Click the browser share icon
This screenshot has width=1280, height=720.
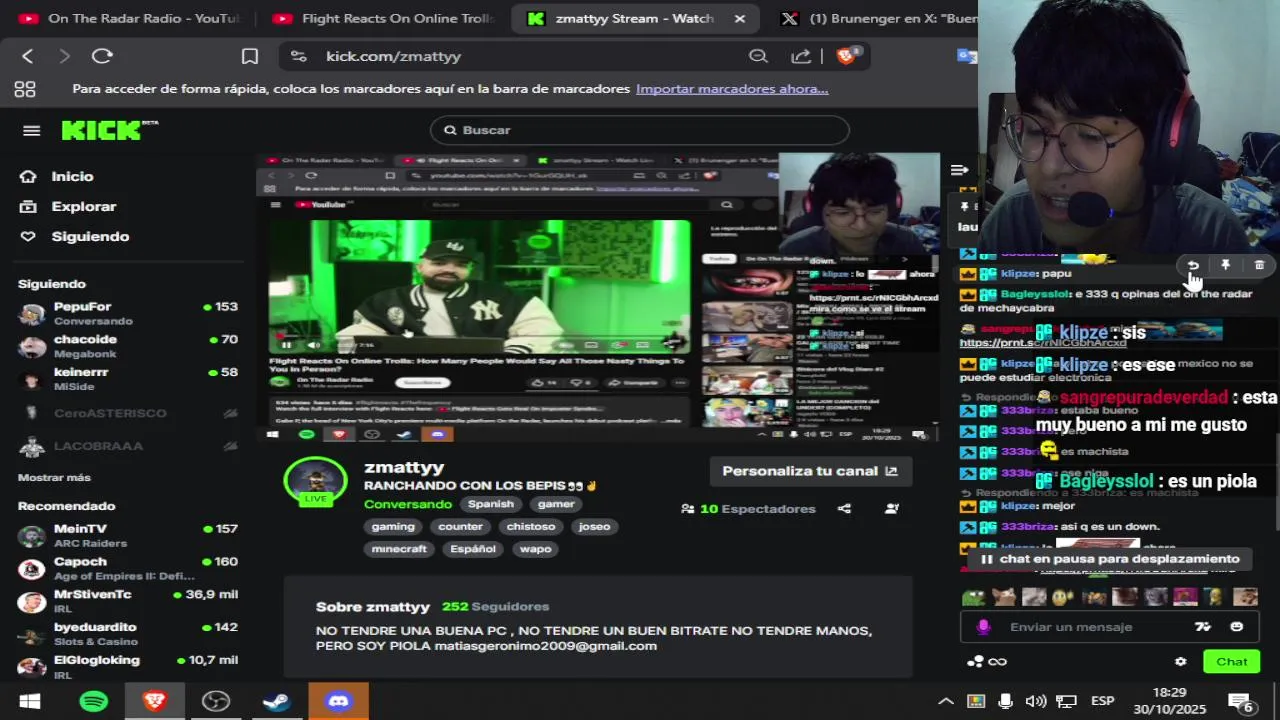[801, 56]
